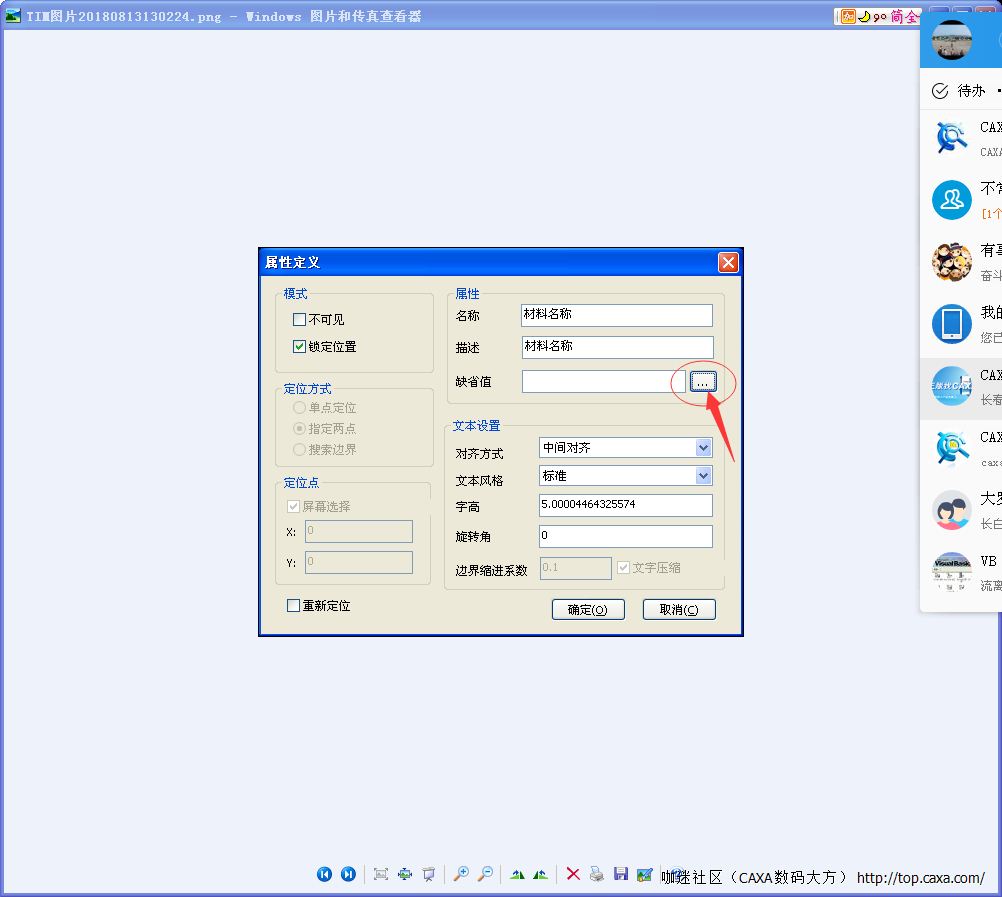
Task: Click into the 字高 input field
Action: point(625,505)
